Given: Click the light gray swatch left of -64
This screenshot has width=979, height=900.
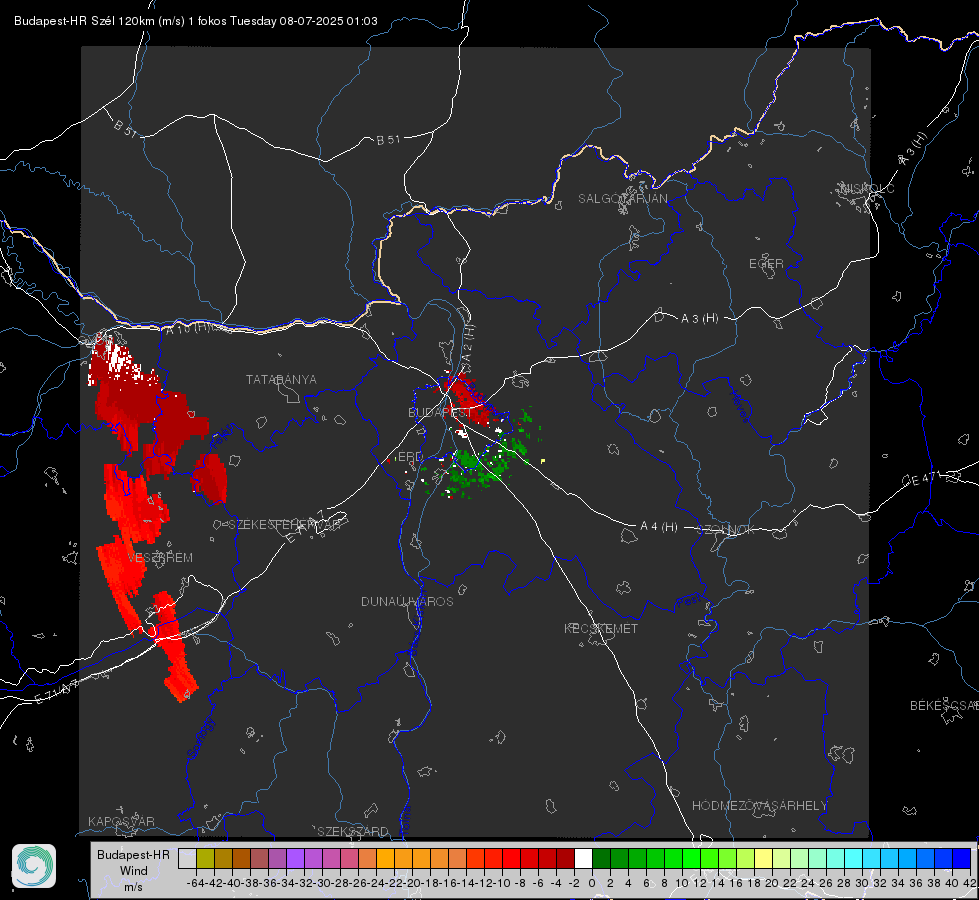Looking at the screenshot, I should click(x=187, y=858).
